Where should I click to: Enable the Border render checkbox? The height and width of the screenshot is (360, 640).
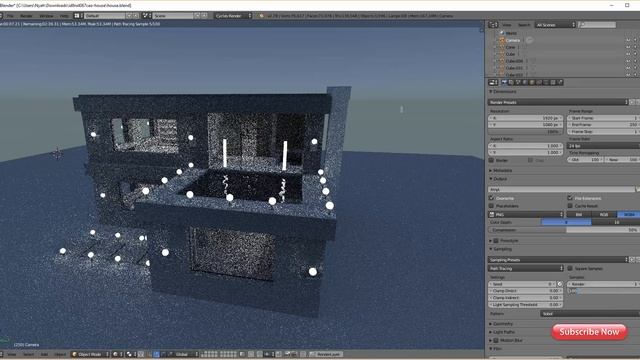[x=491, y=160]
